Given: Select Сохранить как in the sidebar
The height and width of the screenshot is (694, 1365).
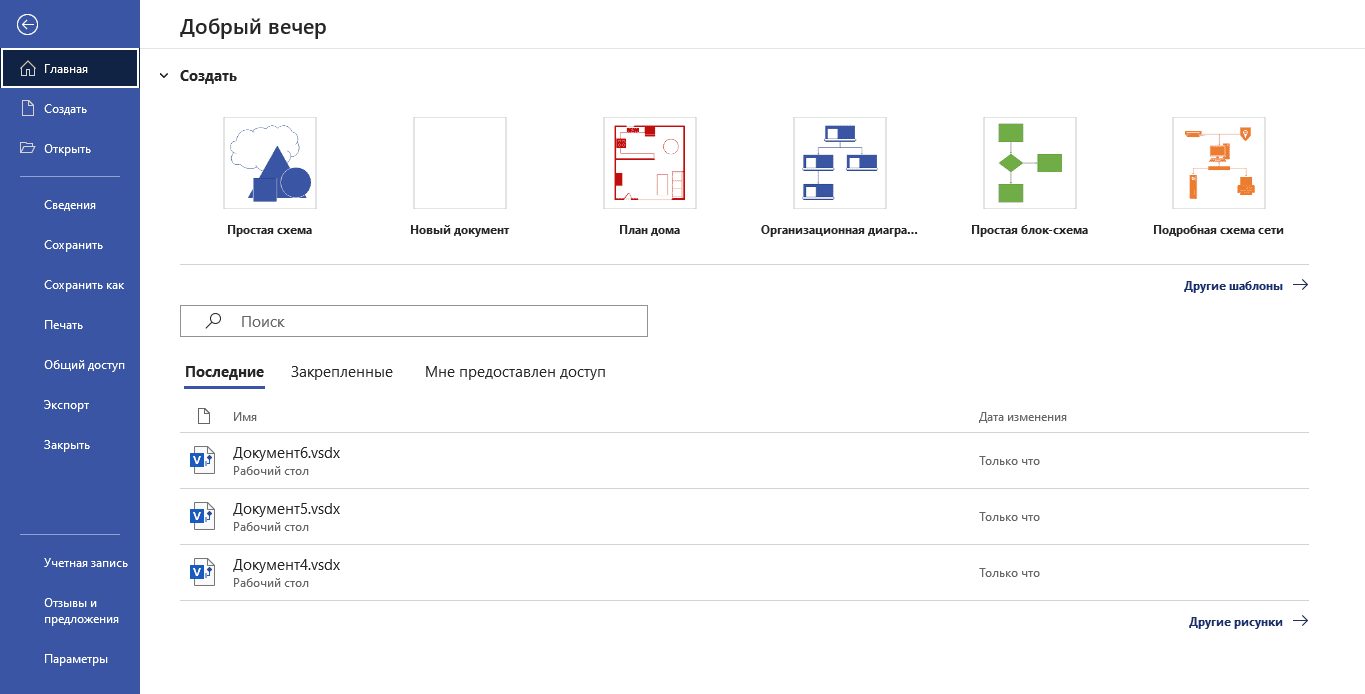Looking at the screenshot, I should point(84,285).
